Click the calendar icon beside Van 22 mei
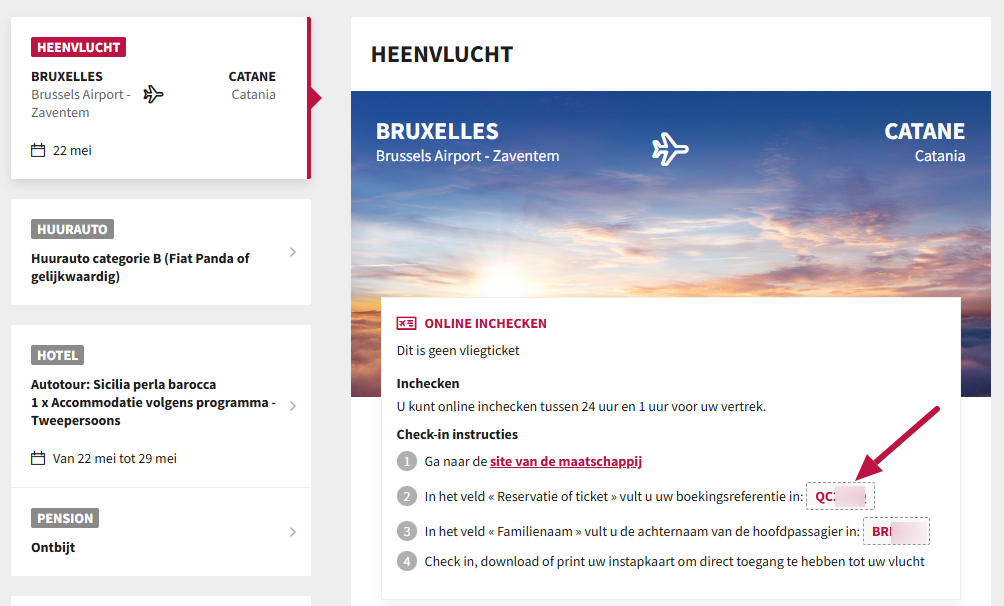The width and height of the screenshot is (1004, 606). (38, 459)
